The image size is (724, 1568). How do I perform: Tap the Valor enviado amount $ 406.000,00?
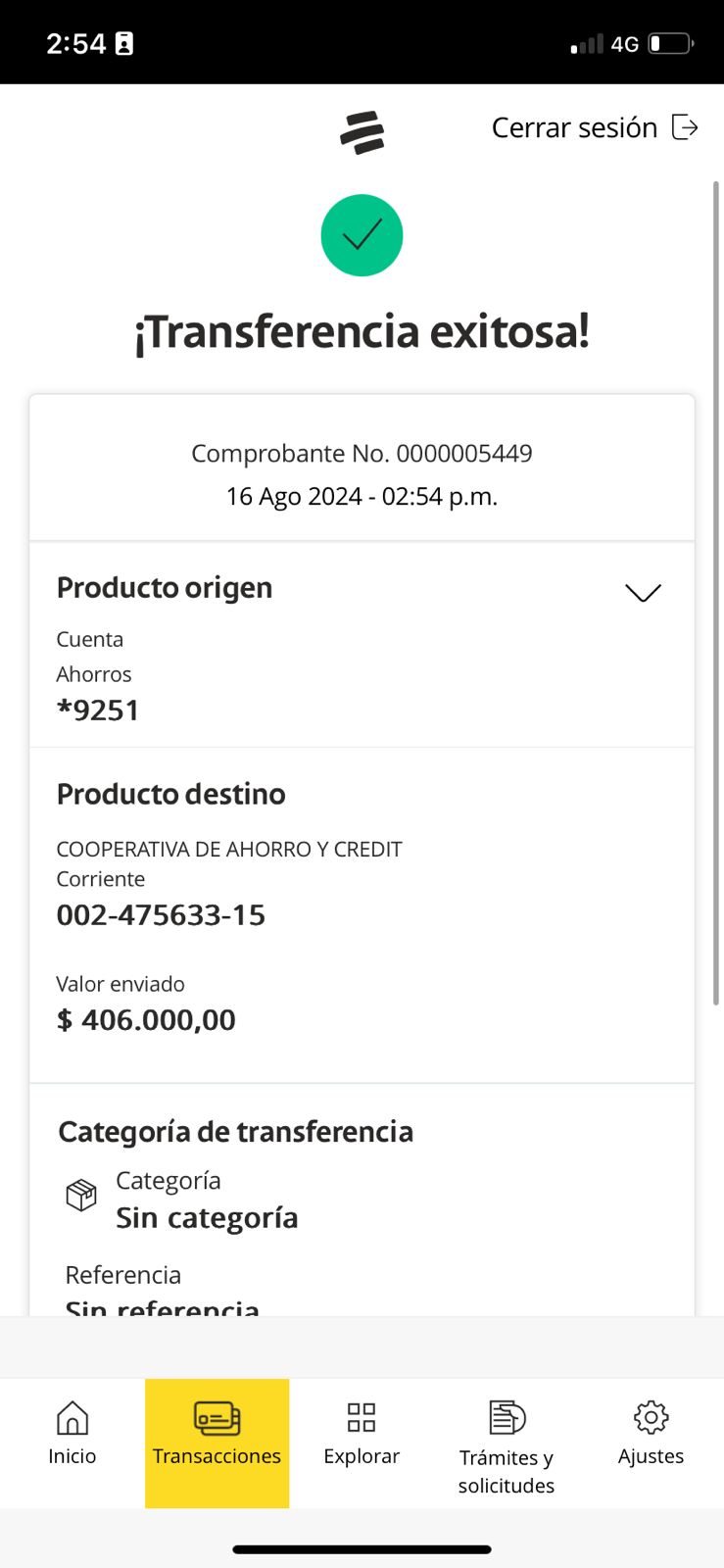pos(146,1019)
